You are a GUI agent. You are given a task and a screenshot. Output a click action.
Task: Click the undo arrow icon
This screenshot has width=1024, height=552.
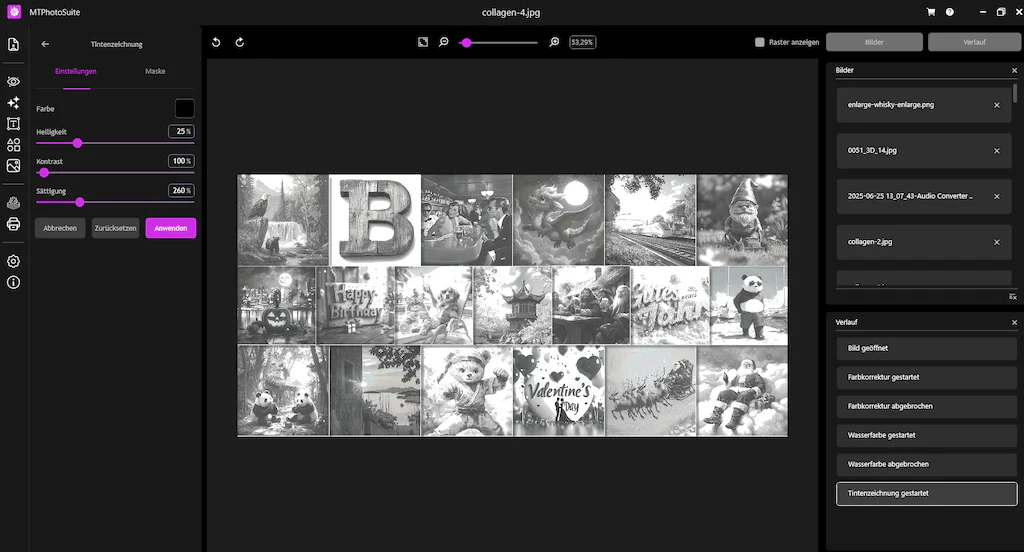[x=216, y=42]
